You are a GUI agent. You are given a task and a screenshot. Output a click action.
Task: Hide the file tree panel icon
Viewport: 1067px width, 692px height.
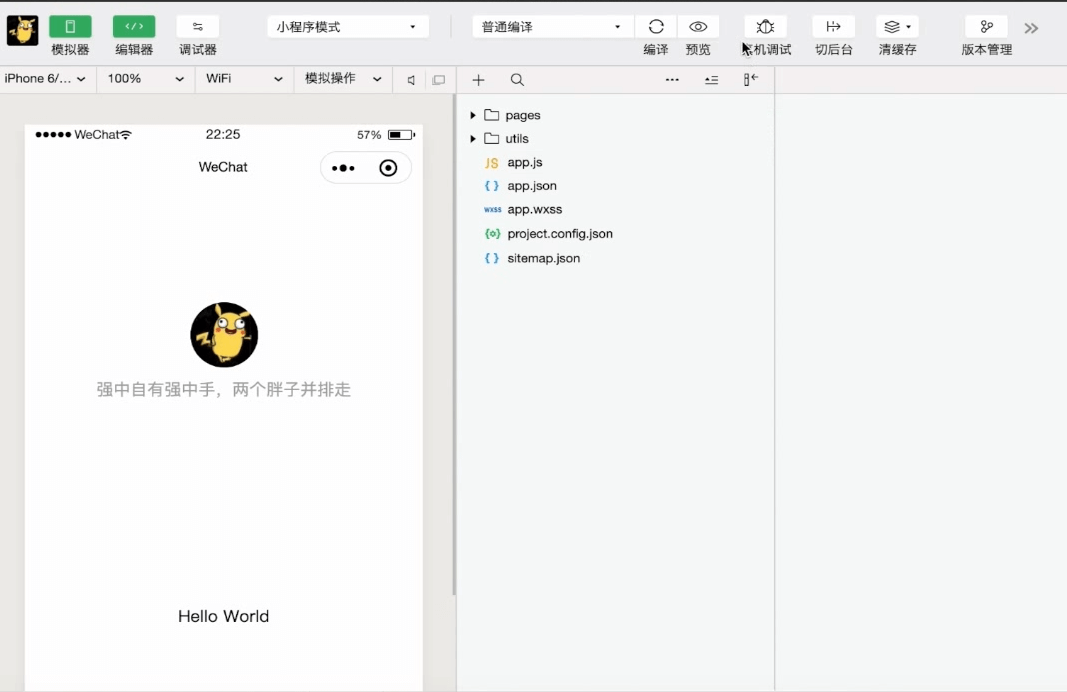[751, 80]
